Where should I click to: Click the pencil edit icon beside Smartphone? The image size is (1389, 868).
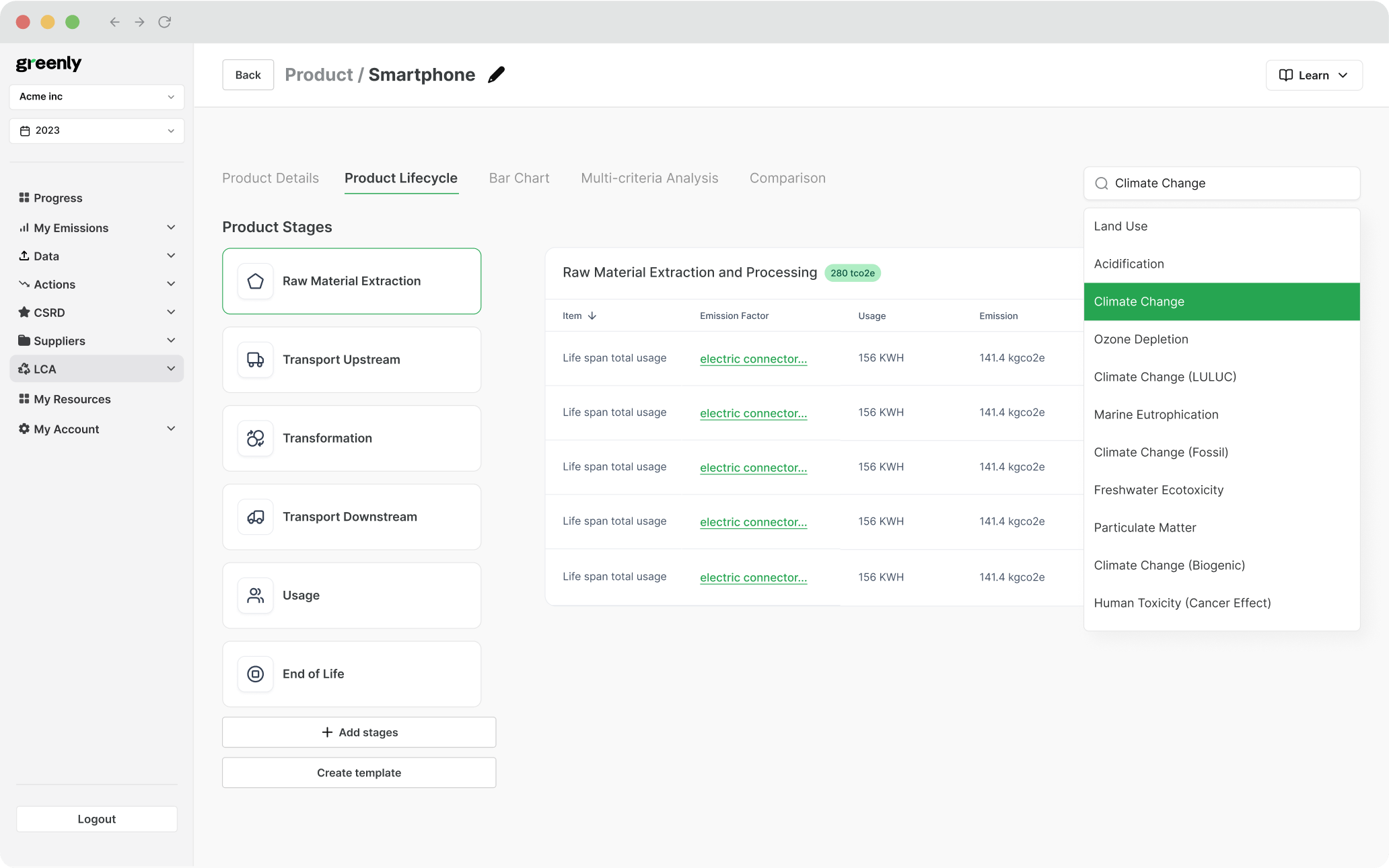(496, 75)
